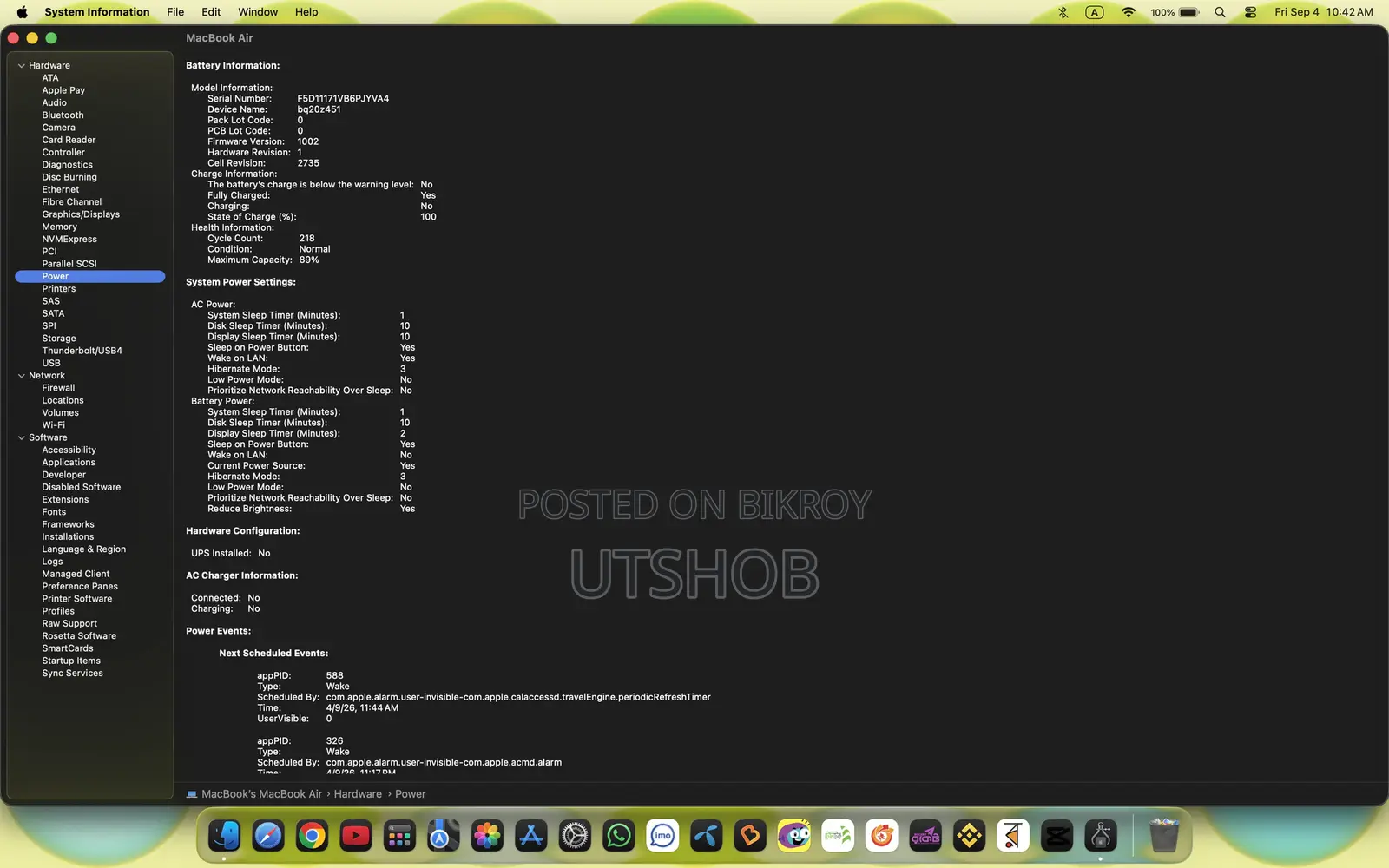Click the Wi-Fi status icon
Viewport: 1389px width, 868px height.
pyautogui.click(x=1129, y=12)
